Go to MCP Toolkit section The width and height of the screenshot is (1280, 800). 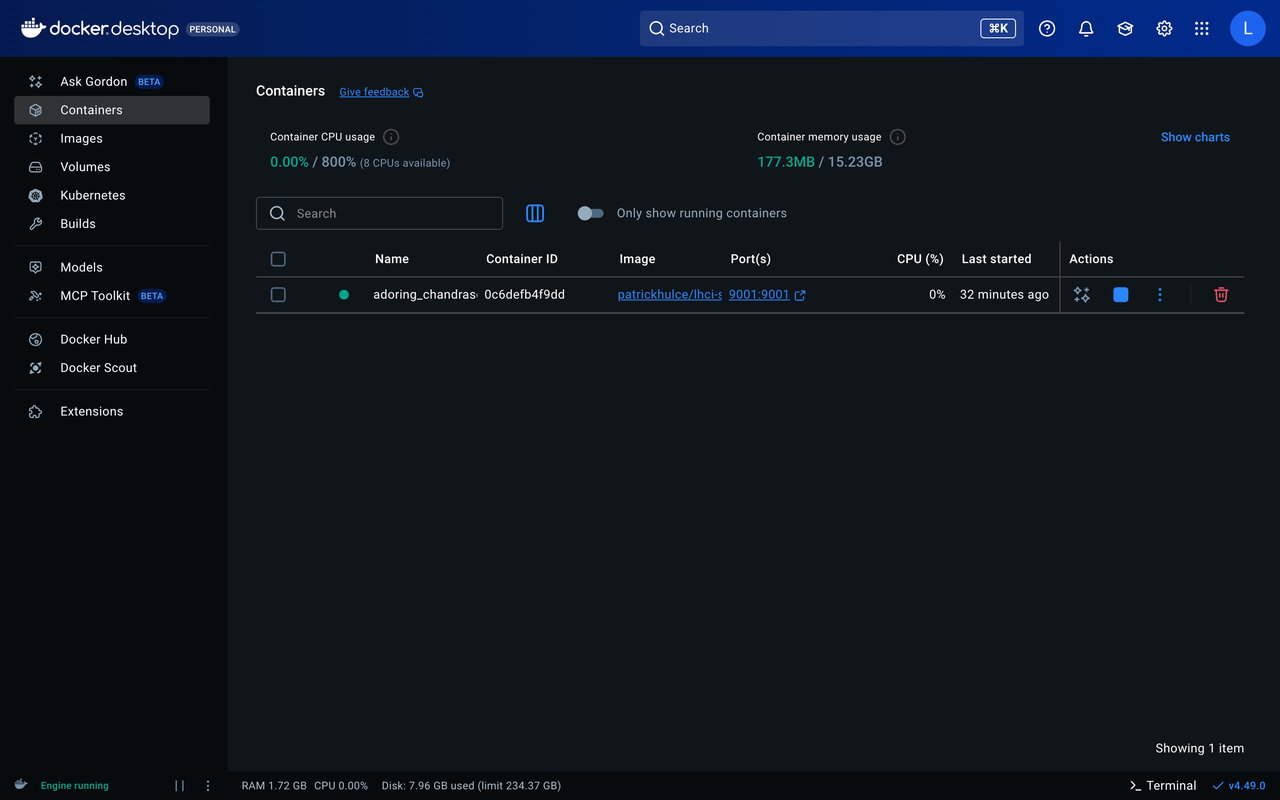pos(112,296)
